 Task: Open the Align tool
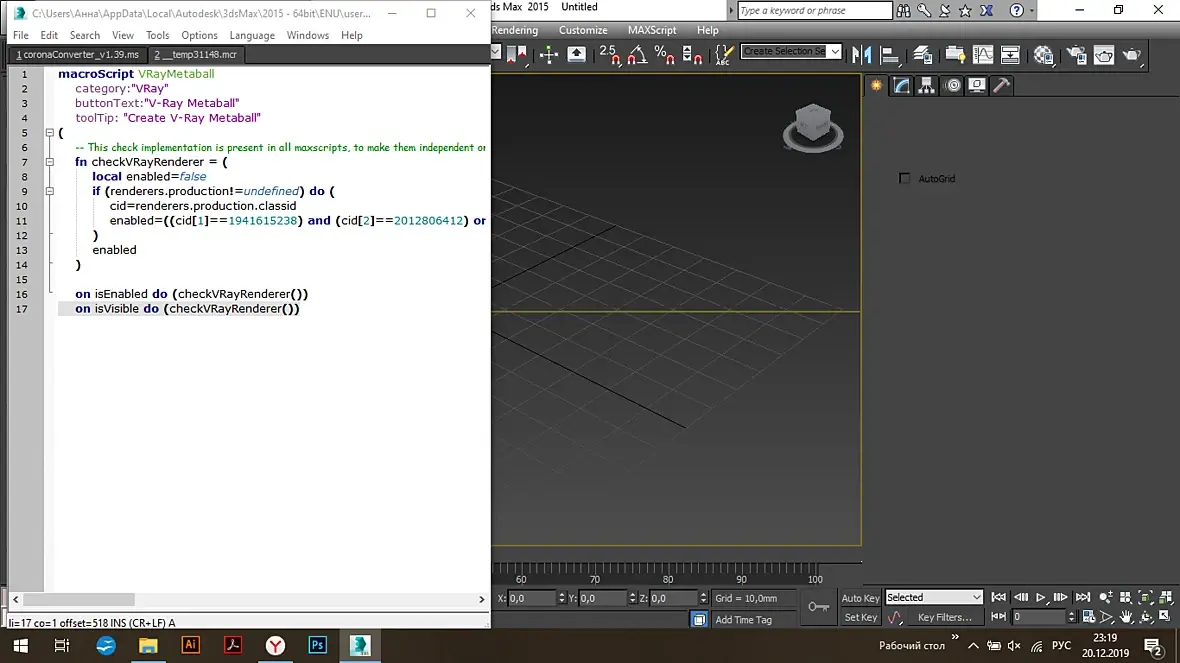tap(889, 54)
